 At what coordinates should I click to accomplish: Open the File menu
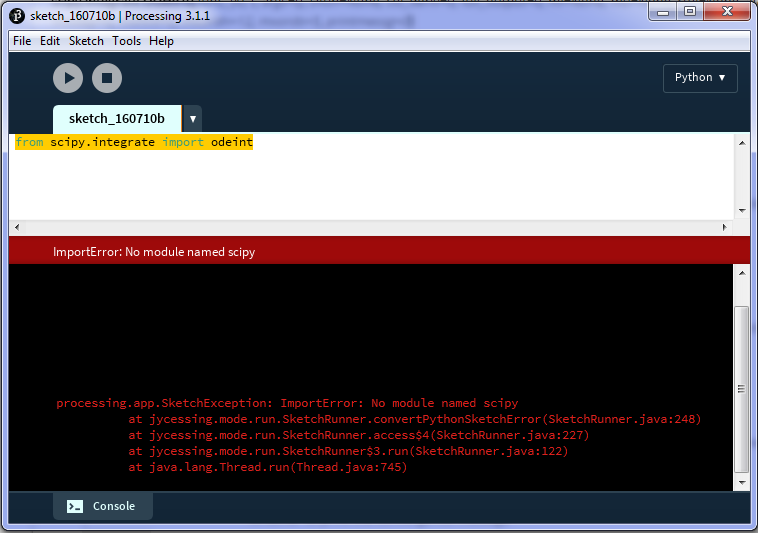point(22,41)
